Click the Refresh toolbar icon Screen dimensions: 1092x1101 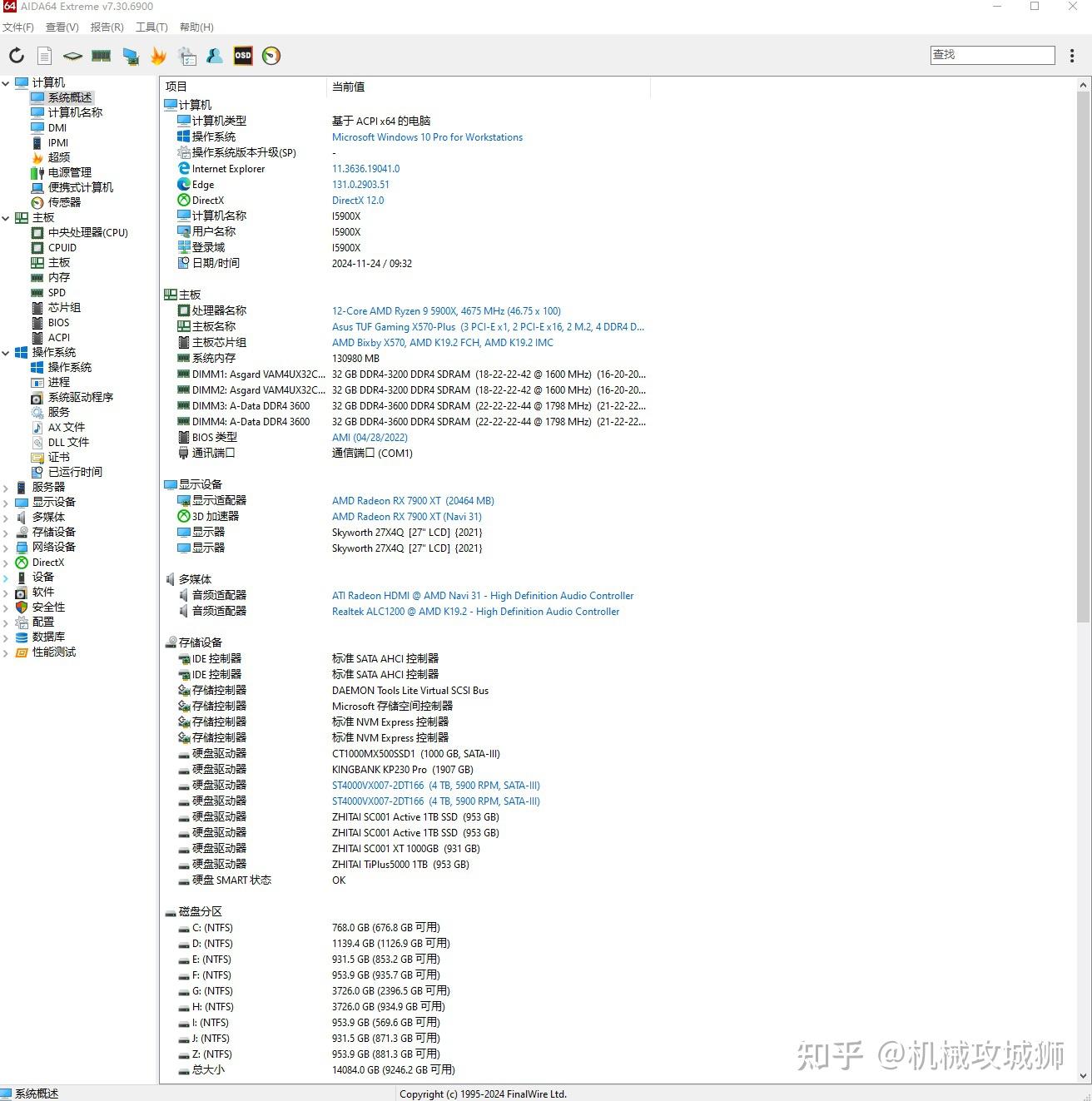tap(17, 56)
